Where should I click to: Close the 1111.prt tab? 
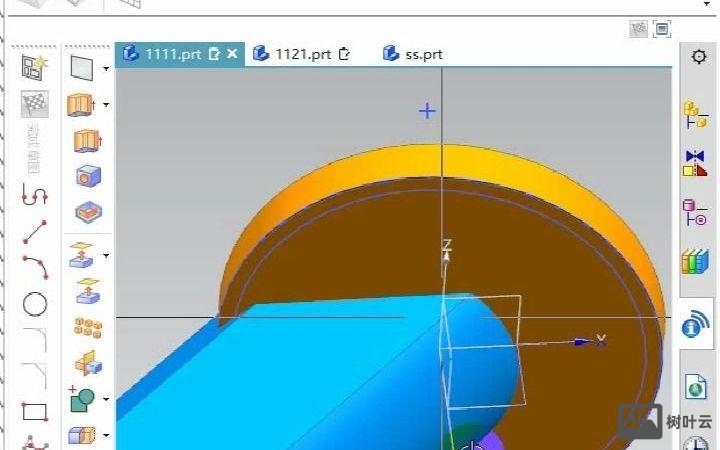(x=232, y=54)
